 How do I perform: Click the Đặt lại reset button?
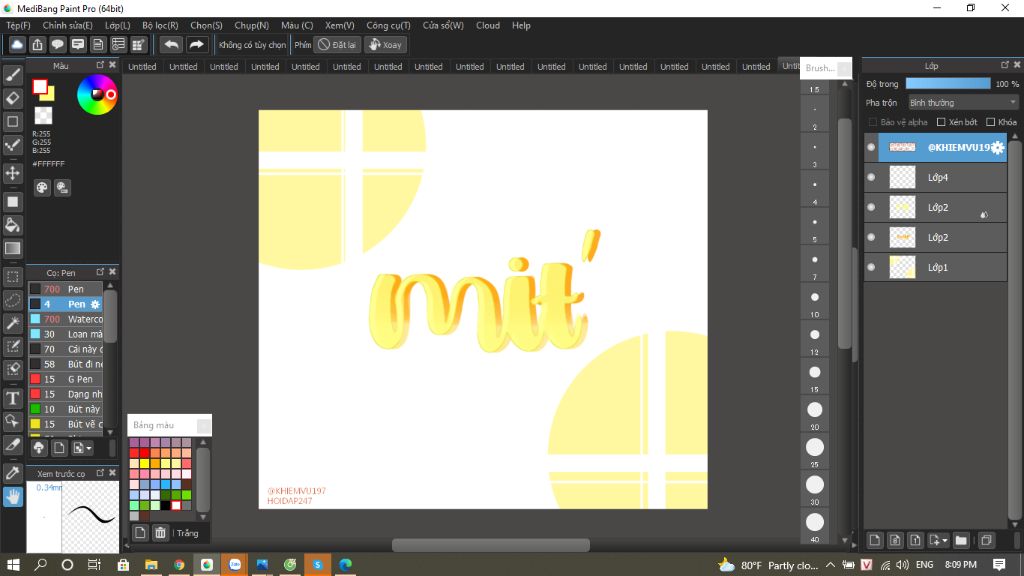click(337, 44)
